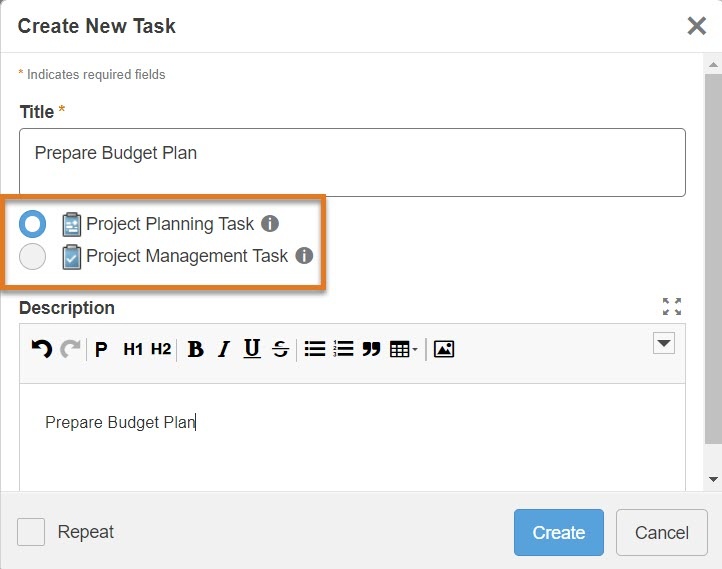Underline the description text
Screen dimensions: 722x569
pos(252,348)
